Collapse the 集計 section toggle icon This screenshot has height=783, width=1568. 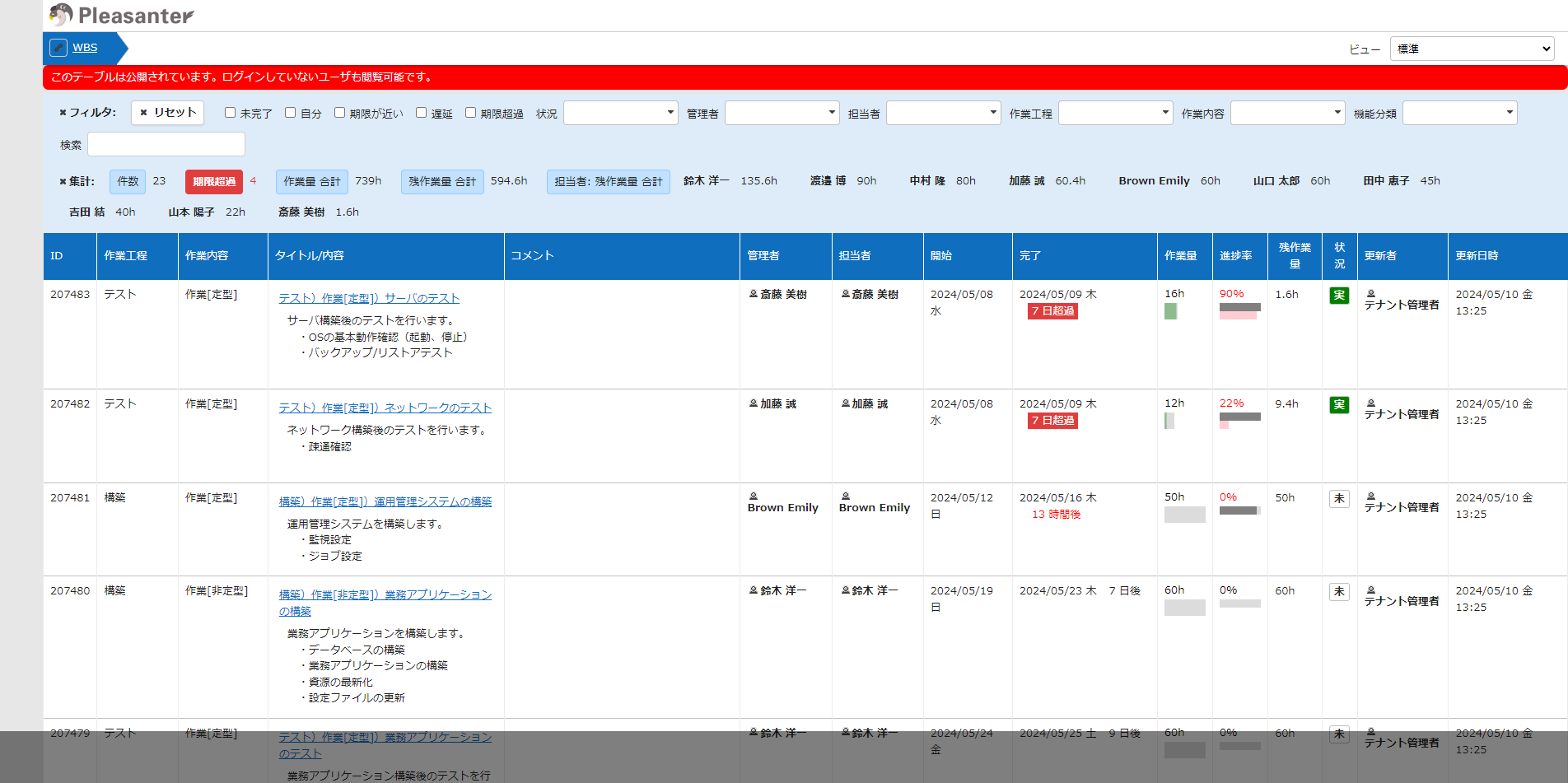point(63,181)
